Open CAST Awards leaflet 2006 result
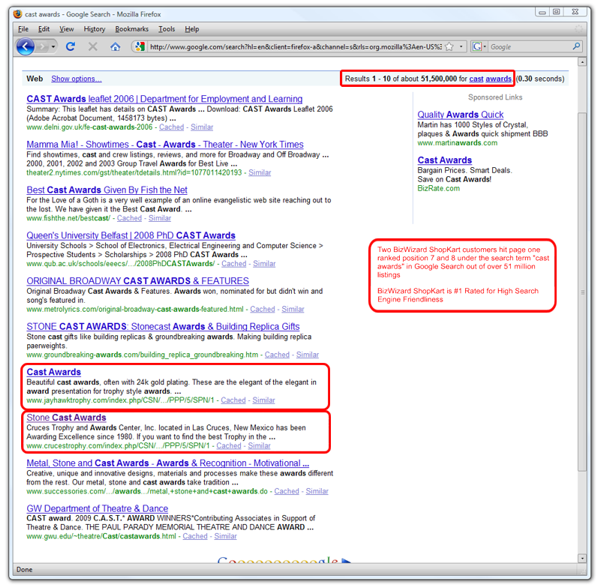 pos(165,99)
